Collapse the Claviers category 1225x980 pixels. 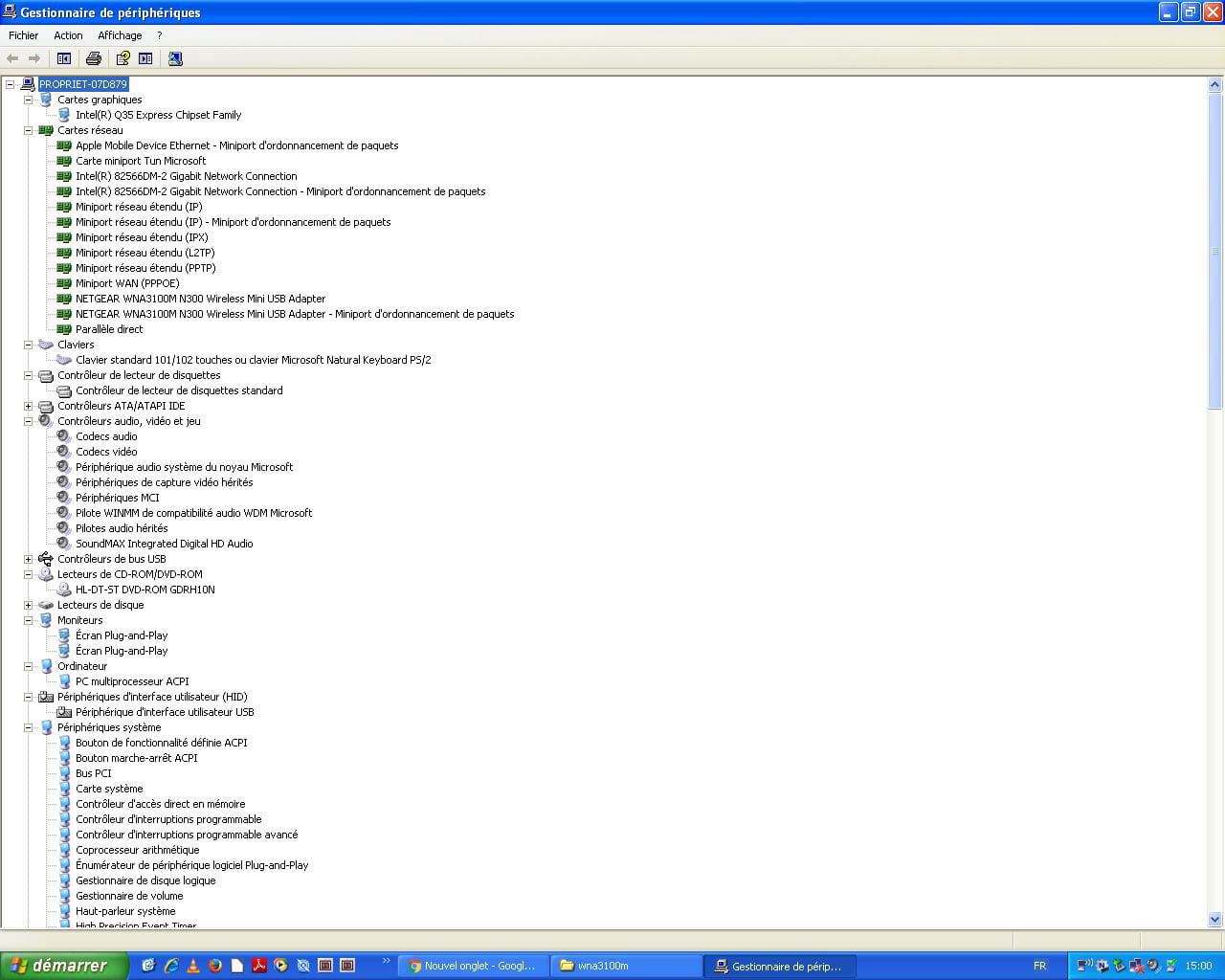click(x=28, y=345)
